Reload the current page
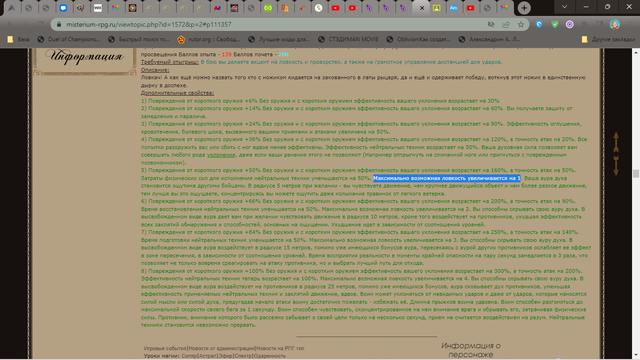Viewport: 640px width, 360px height. [x=40, y=24]
